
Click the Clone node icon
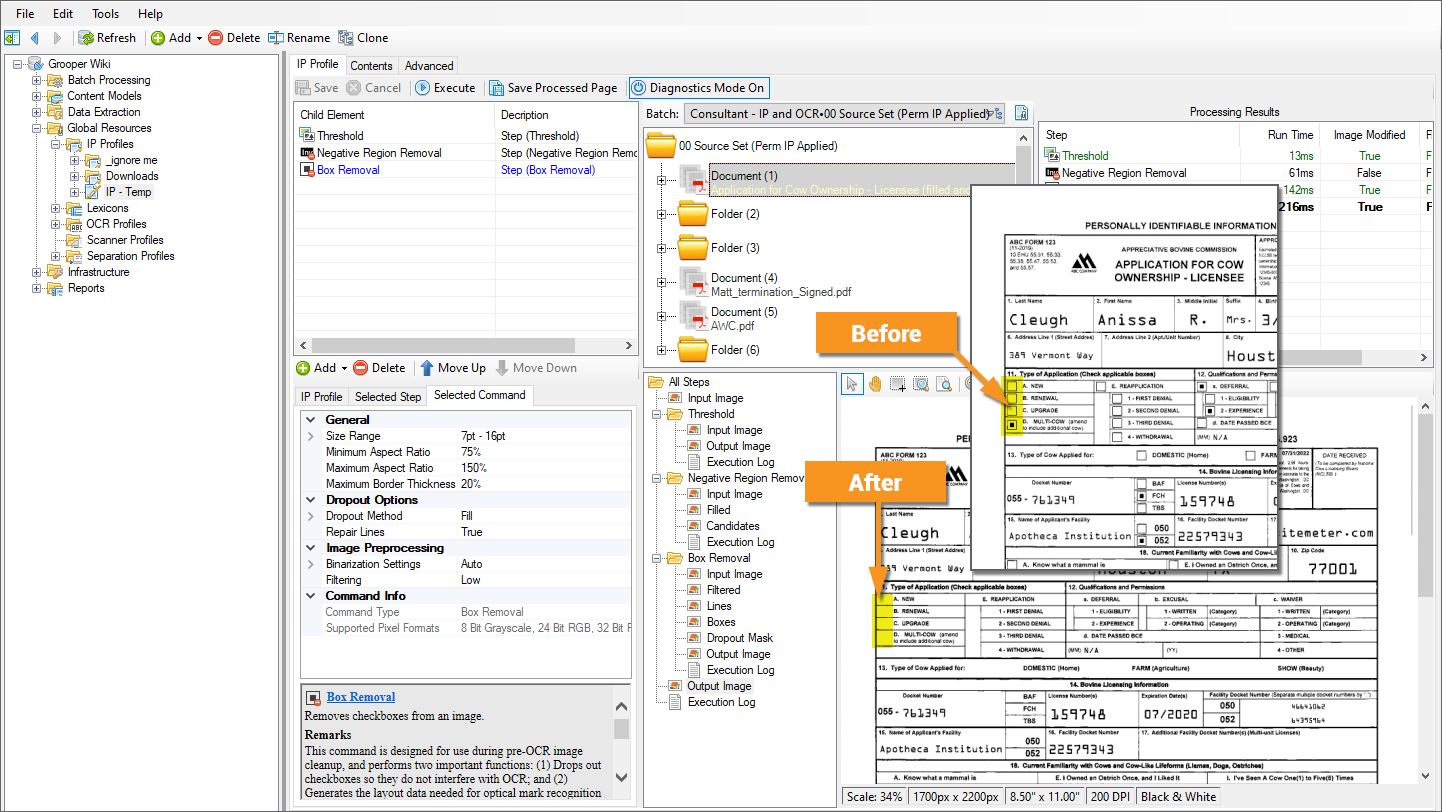point(346,38)
